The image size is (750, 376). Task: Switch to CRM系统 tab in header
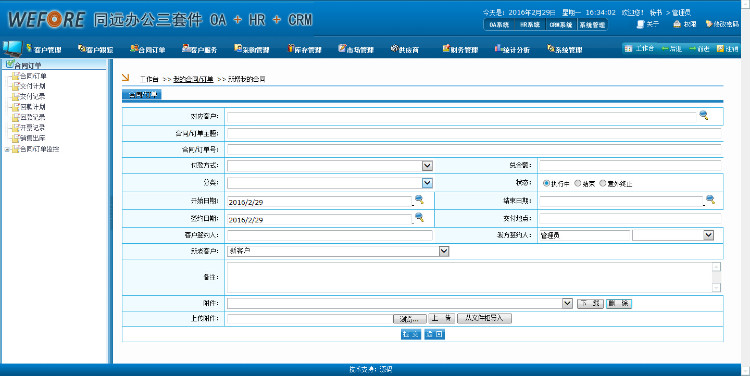[561, 25]
